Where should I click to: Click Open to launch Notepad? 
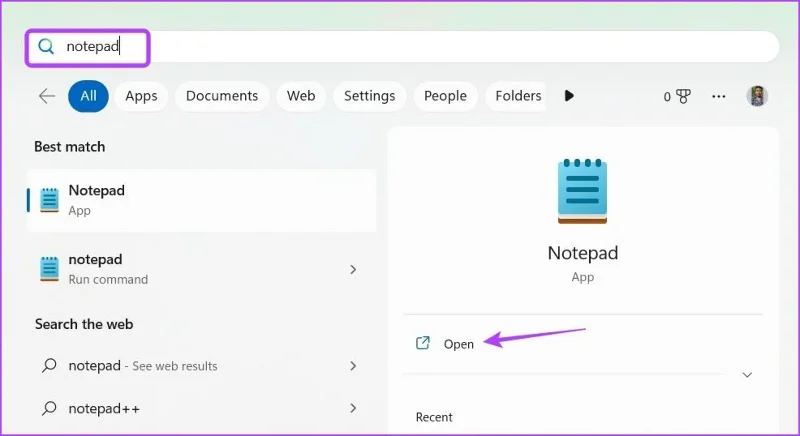tap(459, 344)
